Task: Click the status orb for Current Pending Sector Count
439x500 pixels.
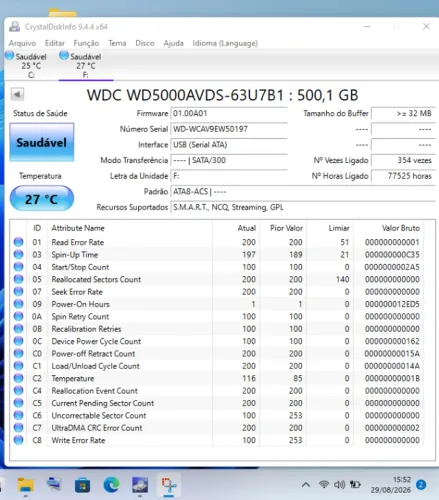Action: (x=19, y=403)
